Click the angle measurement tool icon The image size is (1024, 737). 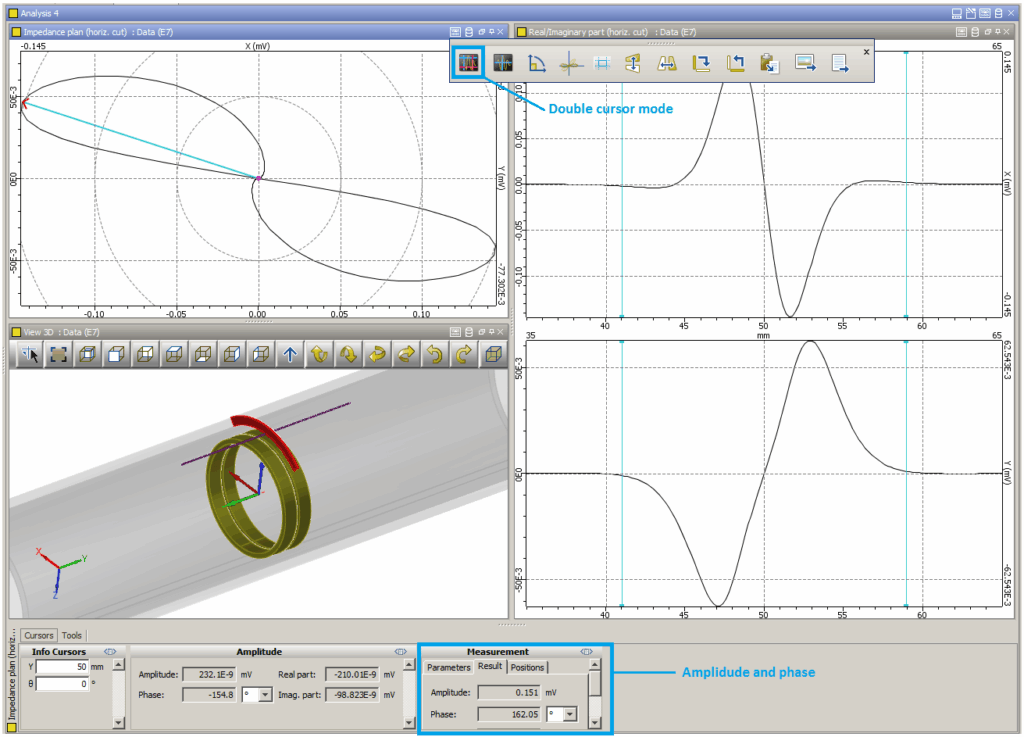535,62
